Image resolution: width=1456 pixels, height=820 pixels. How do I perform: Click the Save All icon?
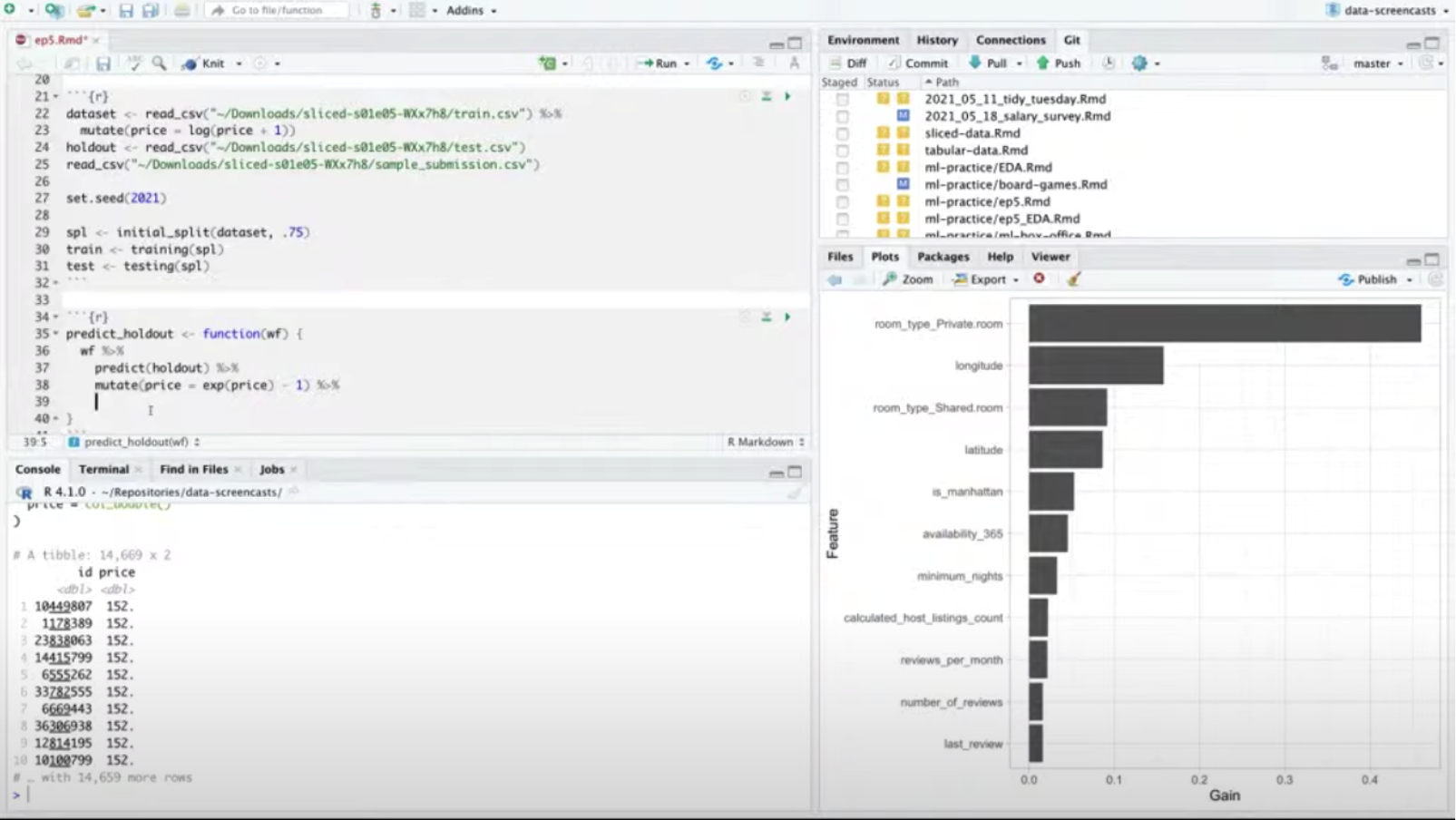(x=151, y=10)
